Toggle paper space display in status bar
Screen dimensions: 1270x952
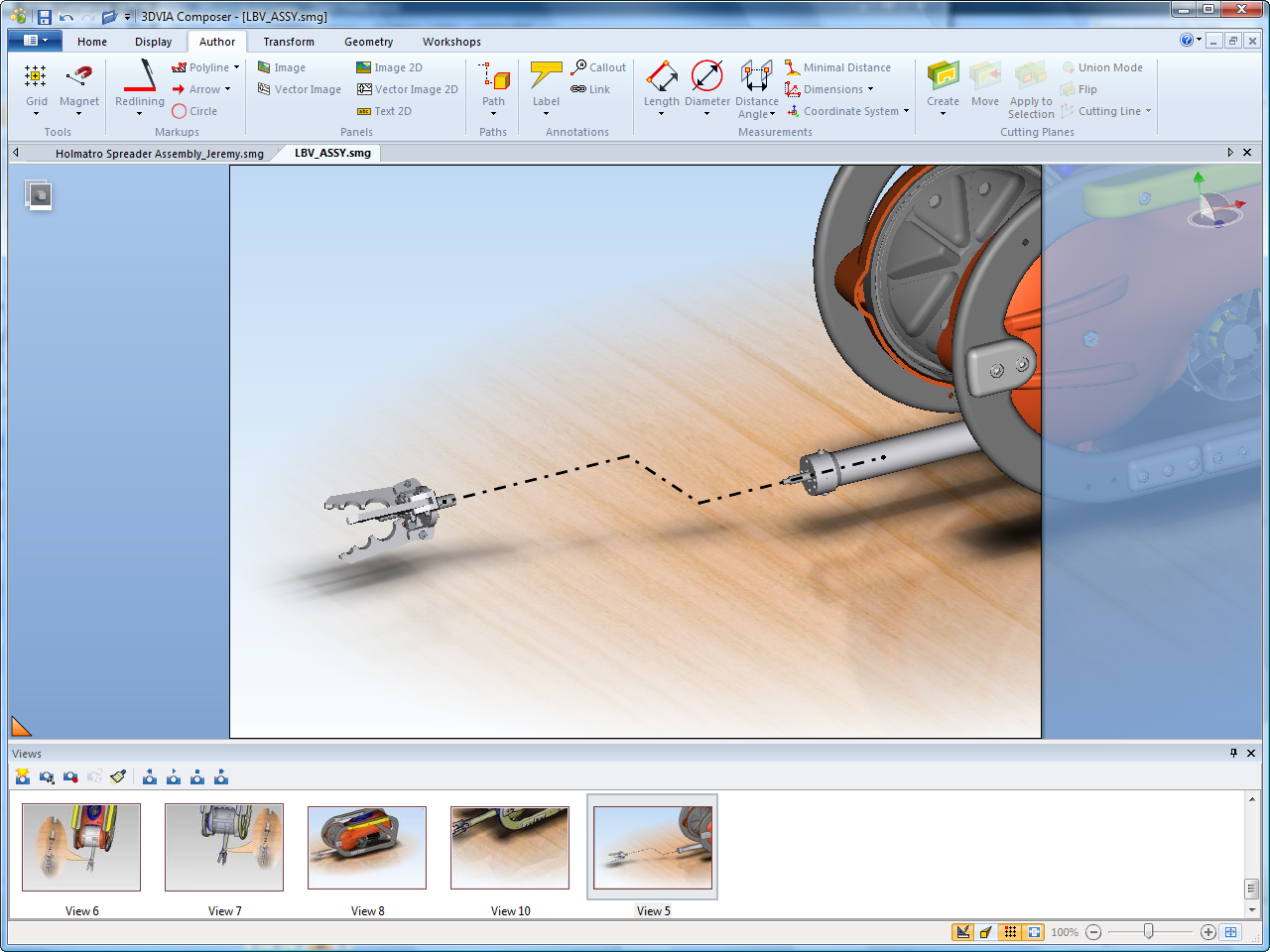(x=1035, y=932)
